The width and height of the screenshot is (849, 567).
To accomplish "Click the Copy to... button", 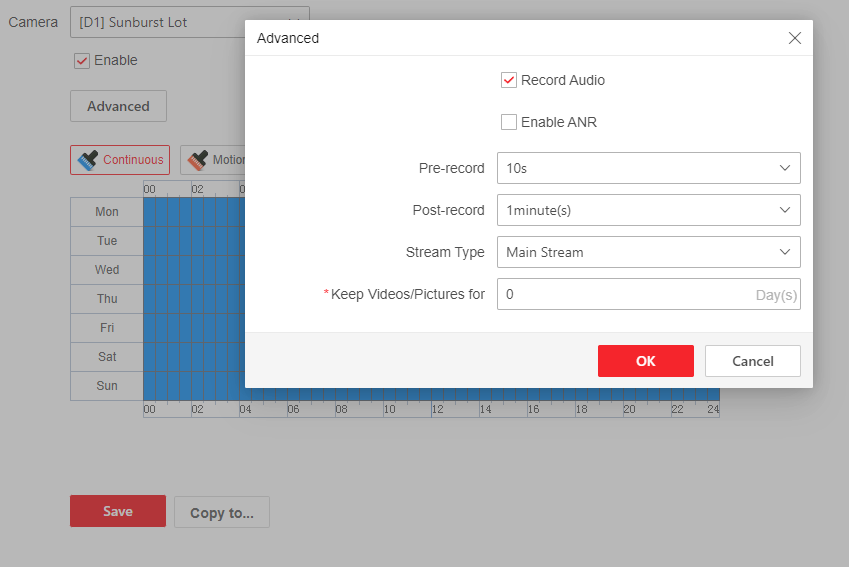I will click(221, 512).
